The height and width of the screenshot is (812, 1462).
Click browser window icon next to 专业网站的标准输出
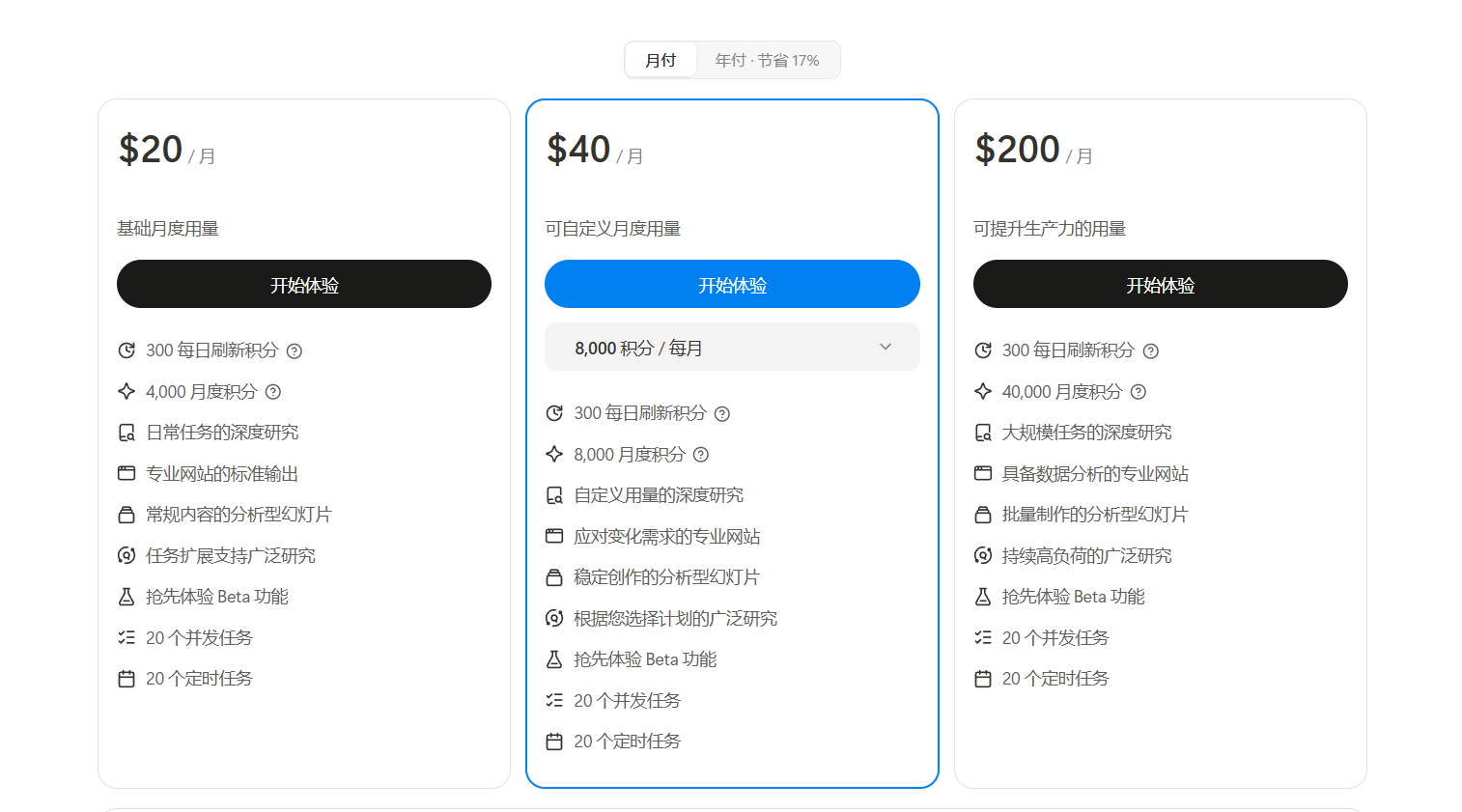(127, 473)
